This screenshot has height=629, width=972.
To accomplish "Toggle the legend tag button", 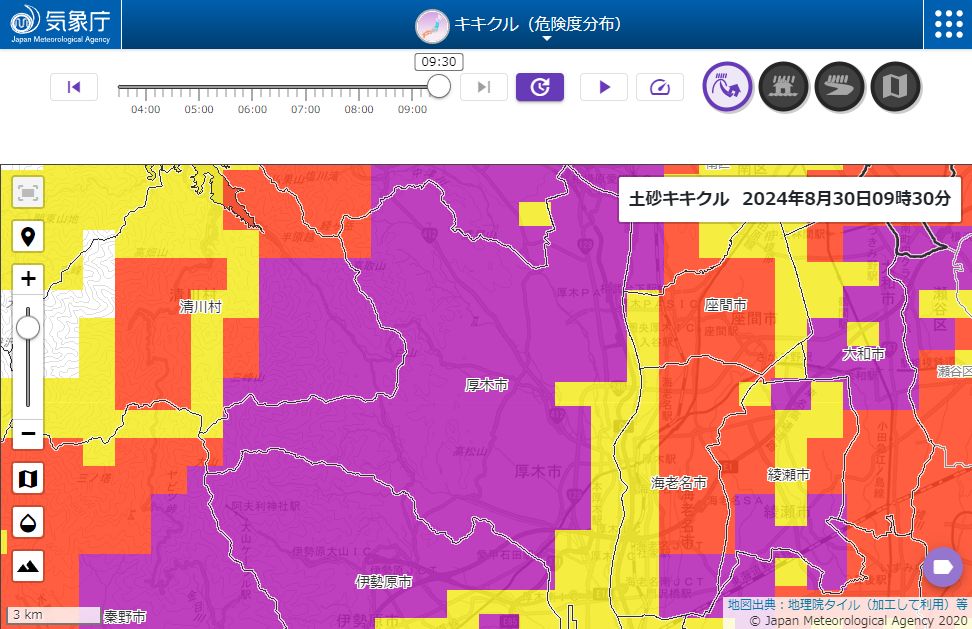I will point(941,568).
